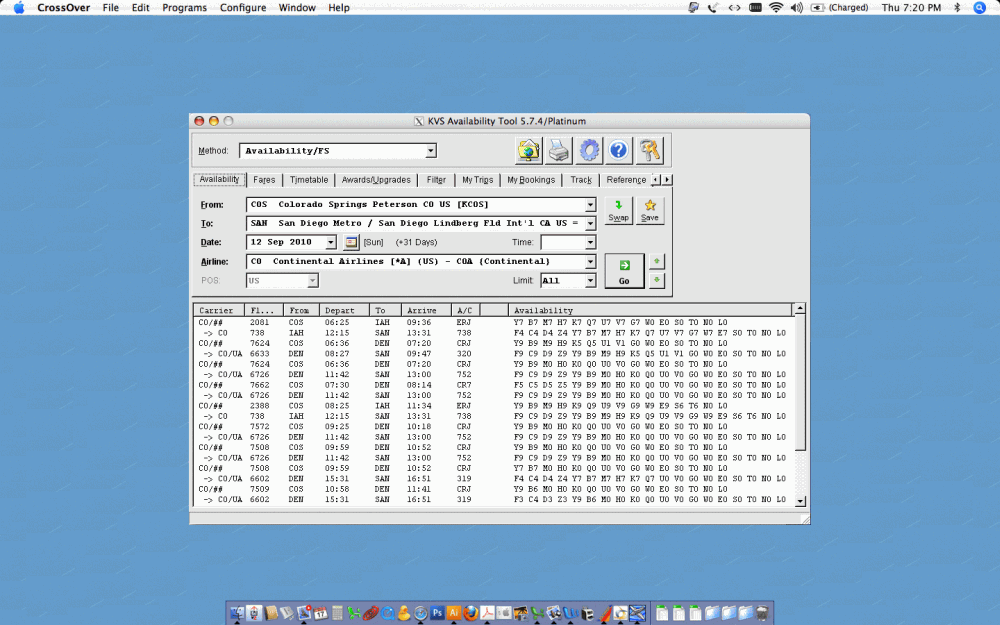This screenshot has height=625, width=1000.
Task: Click the Depart column header
Action: tap(344, 311)
